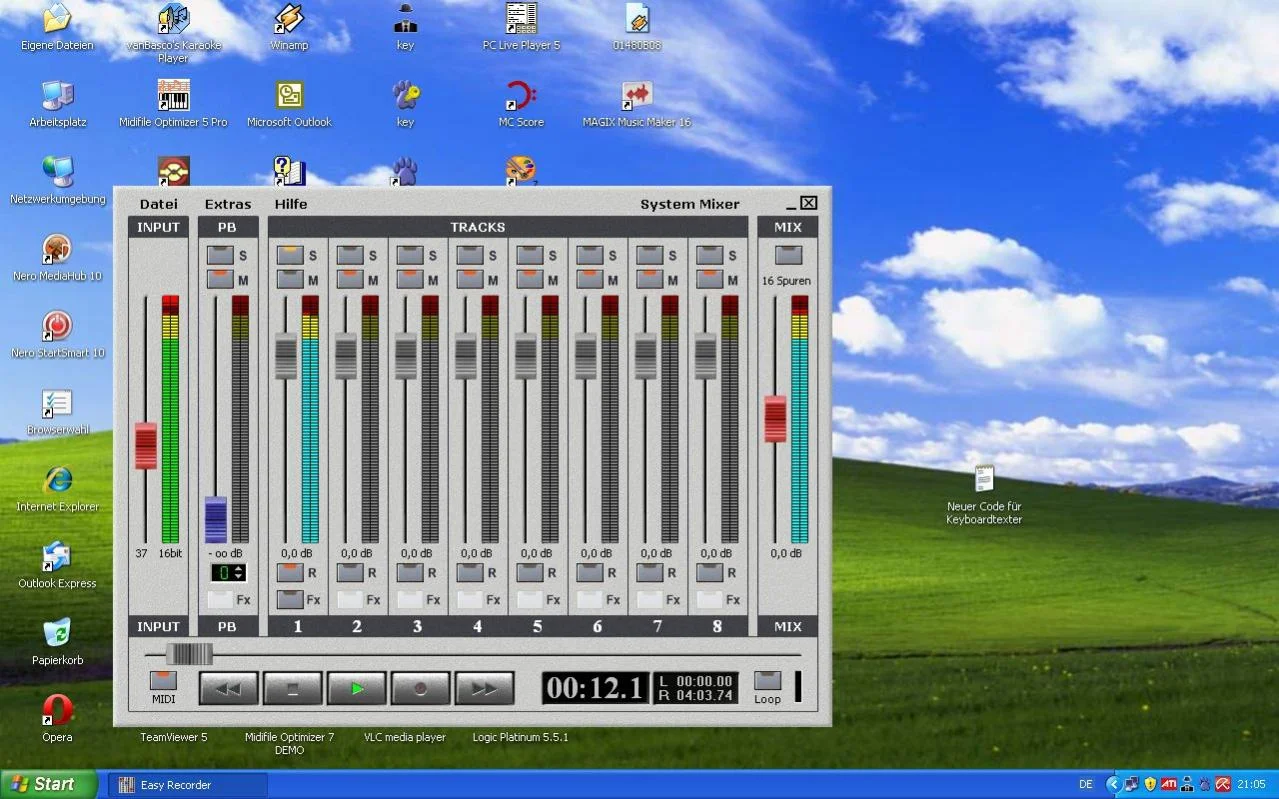Viewport: 1279px width, 799px height.
Task: Open the Extras menu
Action: (x=228, y=204)
